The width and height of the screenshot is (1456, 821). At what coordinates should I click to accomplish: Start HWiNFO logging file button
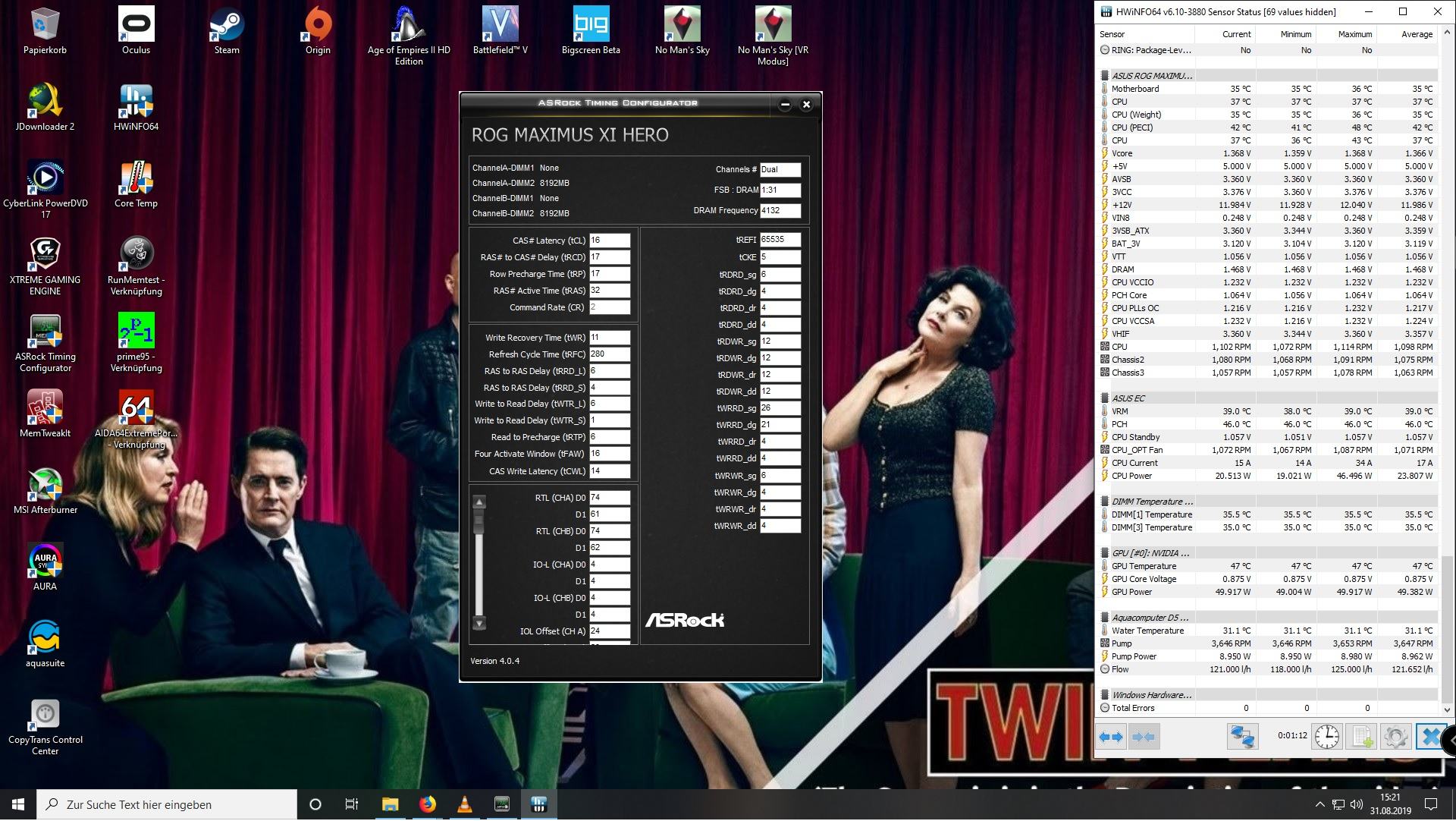point(1362,737)
